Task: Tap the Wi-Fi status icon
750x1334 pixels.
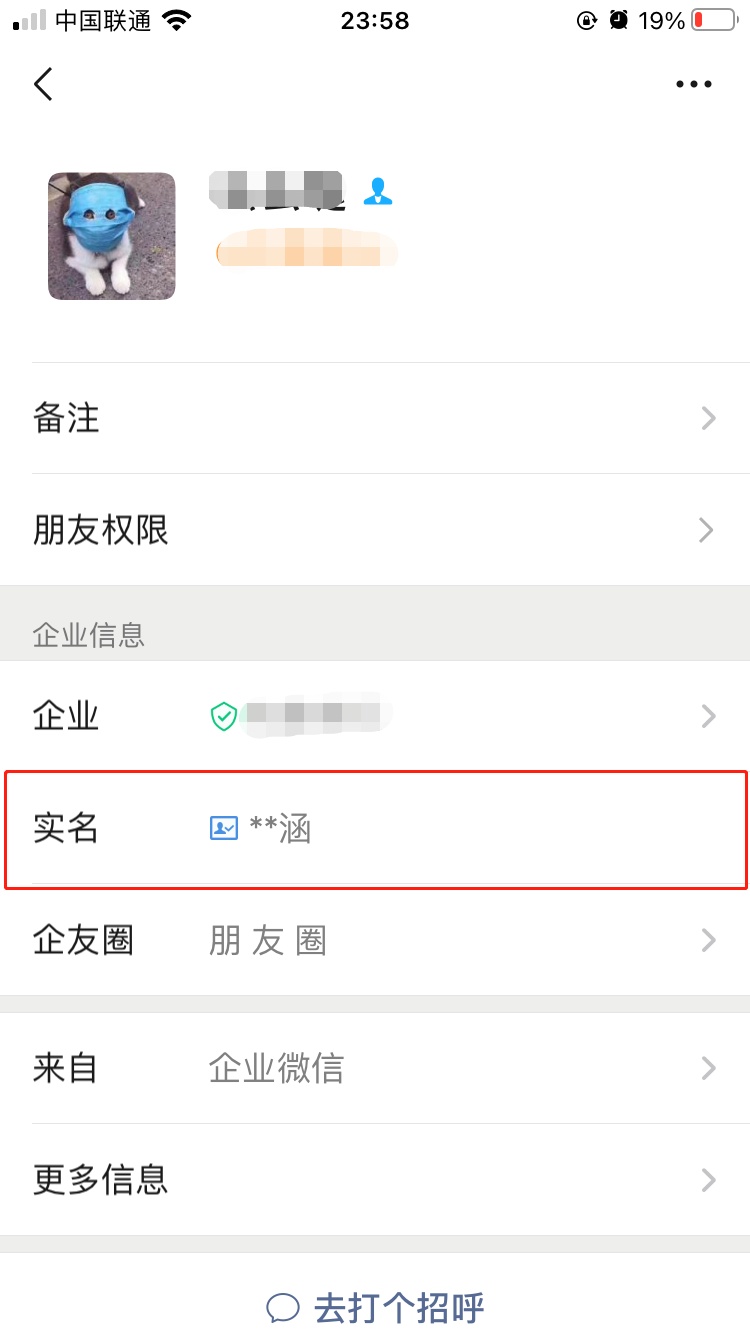Action: point(177,20)
